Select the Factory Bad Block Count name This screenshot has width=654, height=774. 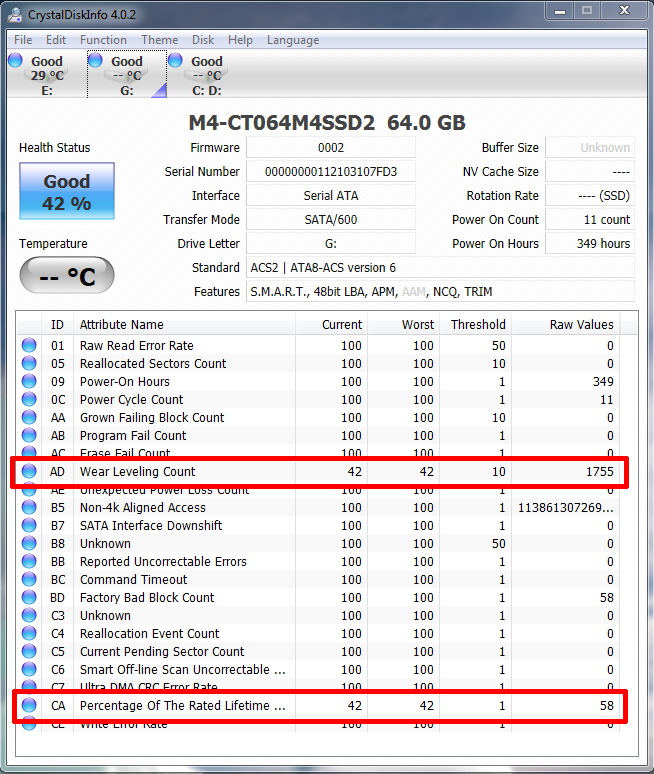coord(147,598)
